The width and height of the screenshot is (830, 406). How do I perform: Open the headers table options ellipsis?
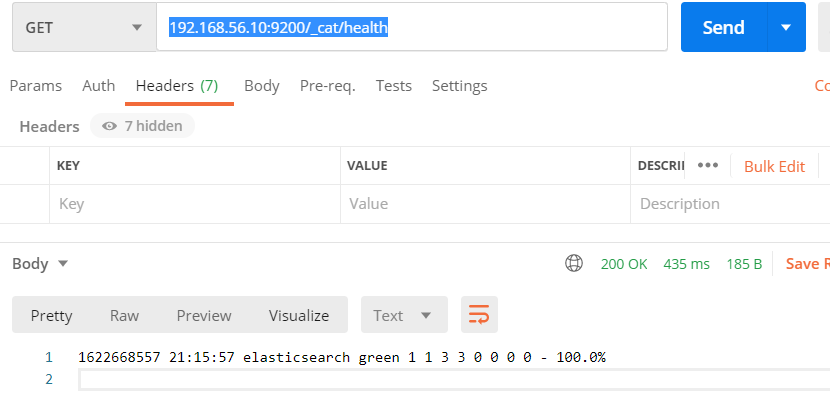click(x=708, y=165)
